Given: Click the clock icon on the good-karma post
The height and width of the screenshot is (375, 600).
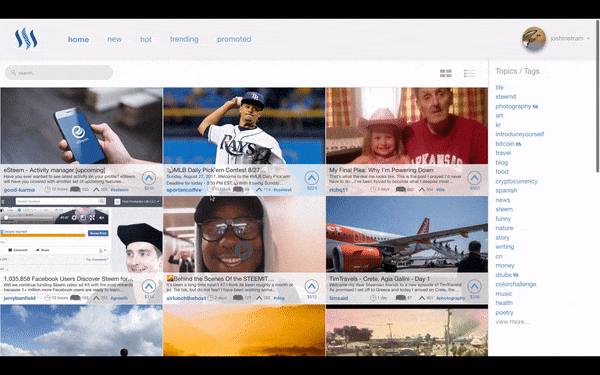Looking at the screenshot, I should (x=47, y=189).
